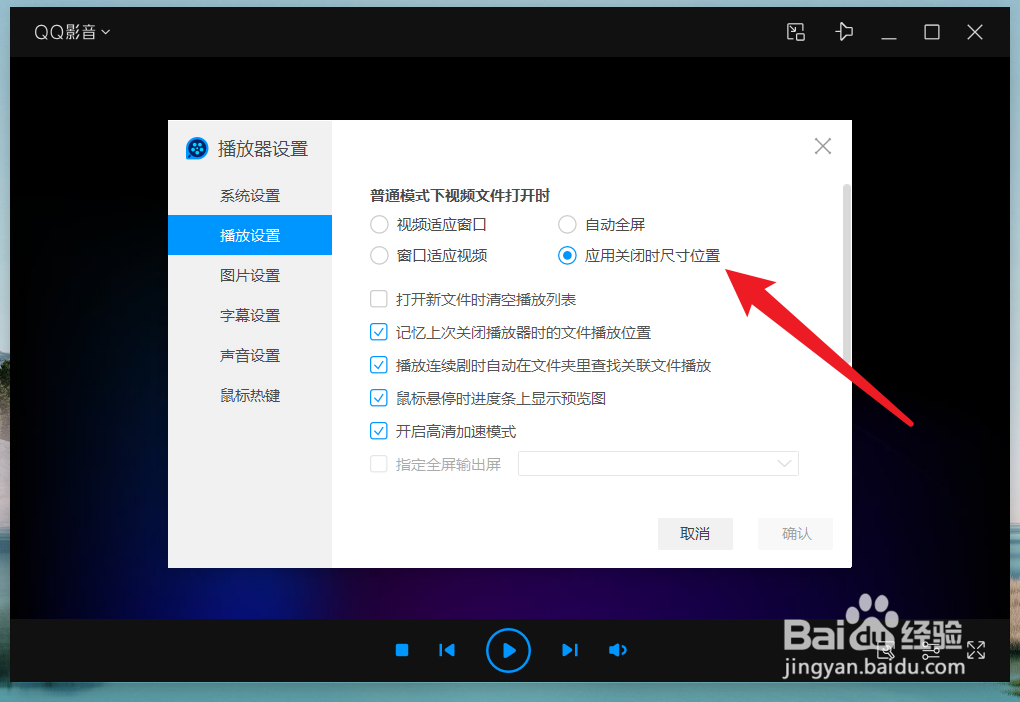Click the 播放器设置 dialog title

coord(263,149)
